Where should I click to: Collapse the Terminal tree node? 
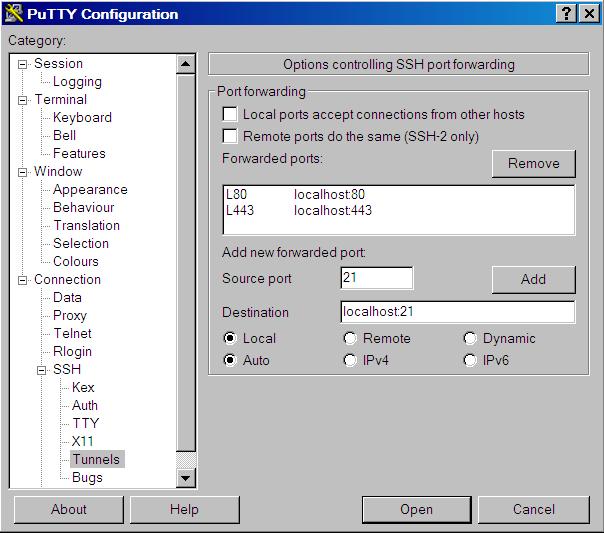click(x=23, y=100)
